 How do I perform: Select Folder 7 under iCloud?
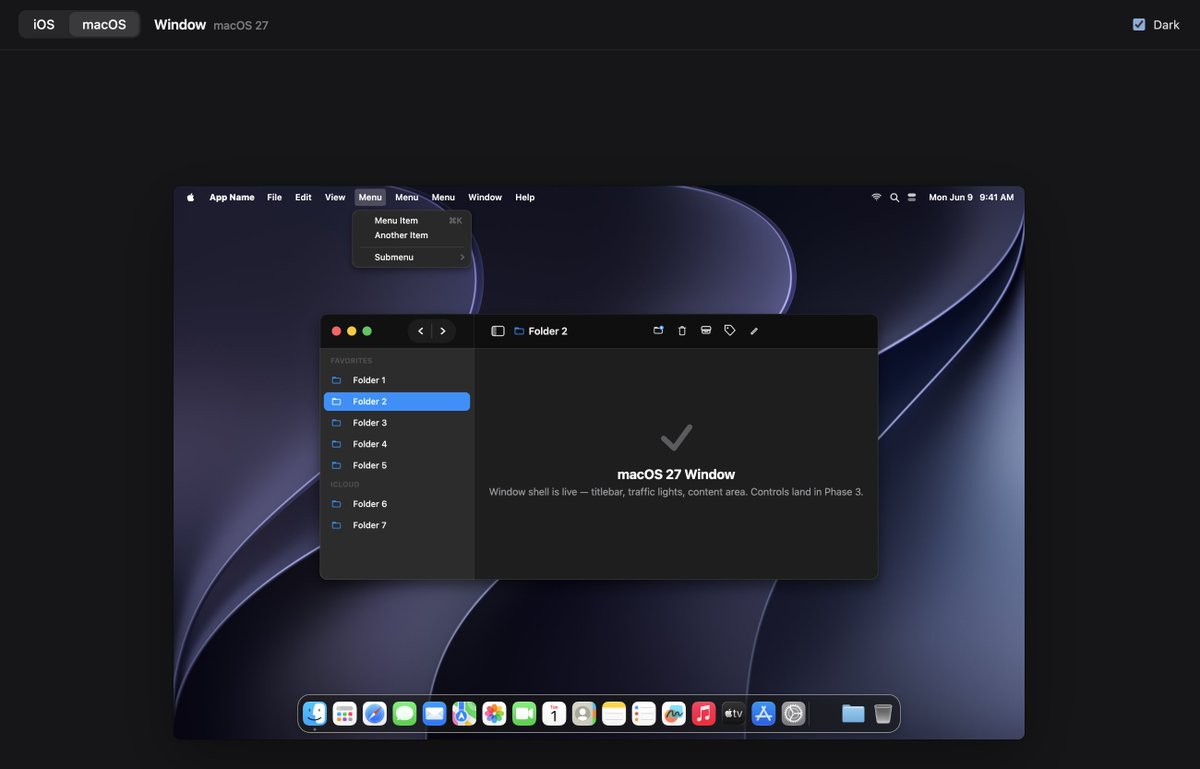click(397, 525)
